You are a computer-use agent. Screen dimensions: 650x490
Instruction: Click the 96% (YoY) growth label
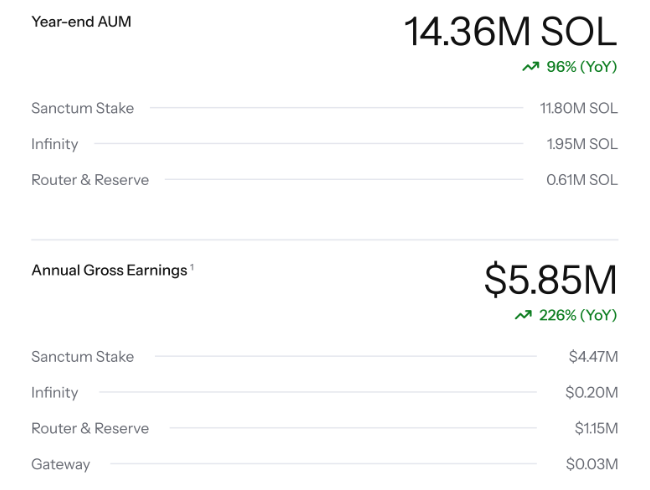pyautogui.click(x=581, y=67)
